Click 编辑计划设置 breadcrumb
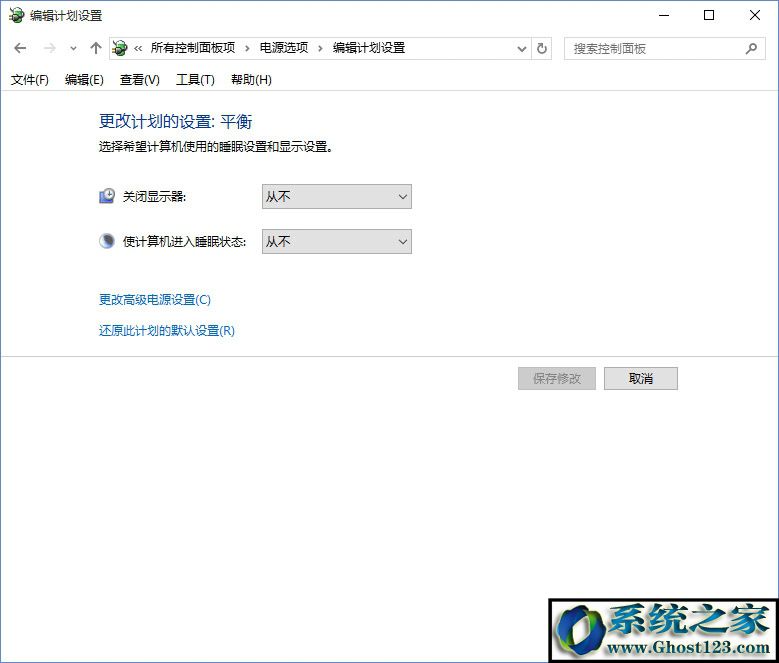 pyautogui.click(x=369, y=48)
